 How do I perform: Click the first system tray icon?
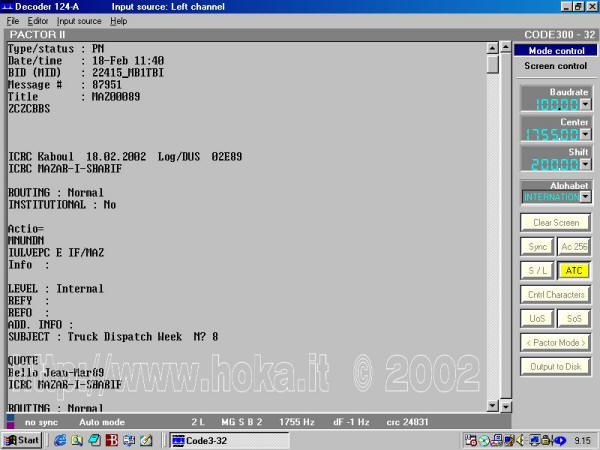(471, 440)
